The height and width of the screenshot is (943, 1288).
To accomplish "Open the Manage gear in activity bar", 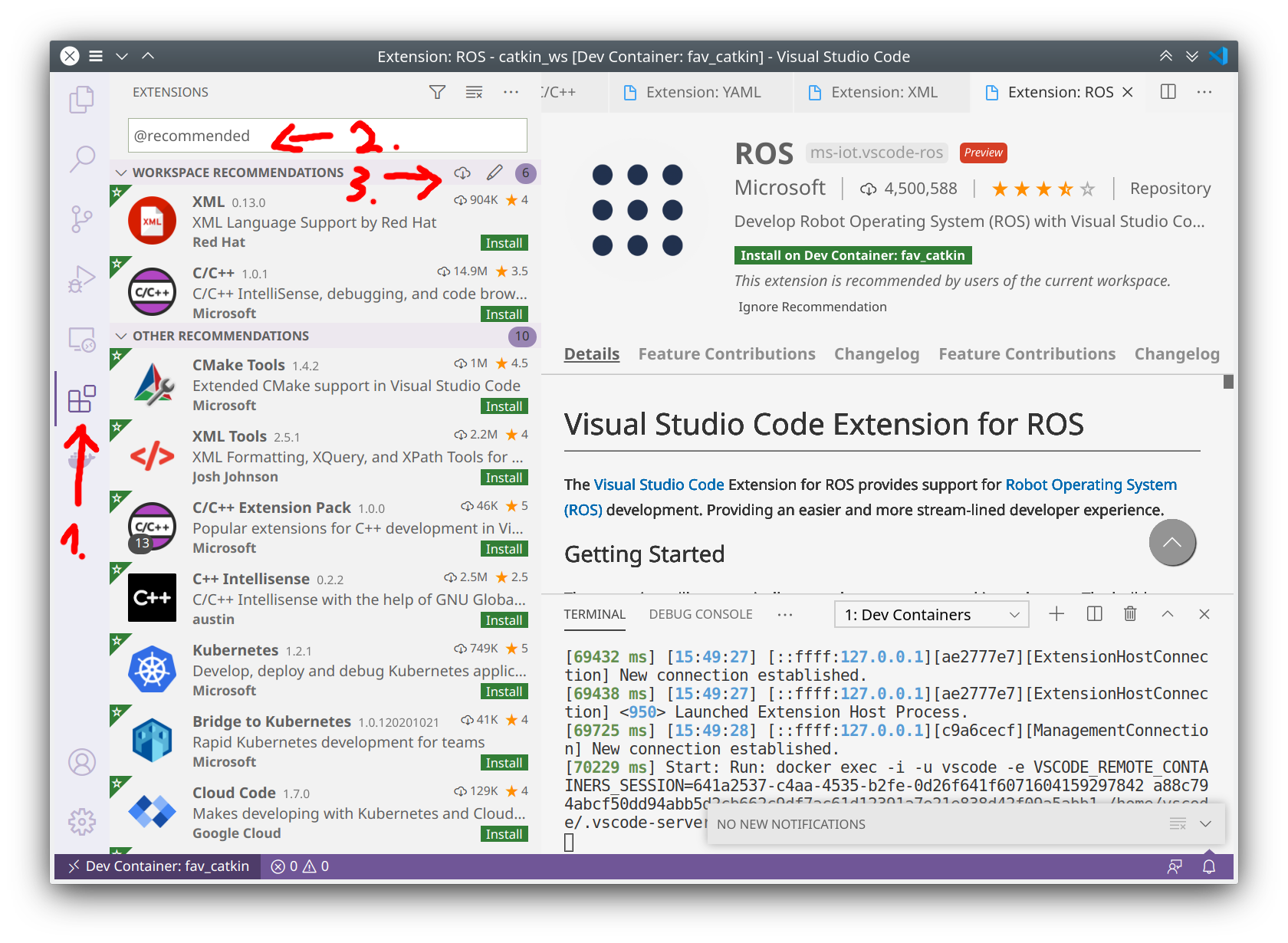I will pyautogui.click(x=81, y=822).
